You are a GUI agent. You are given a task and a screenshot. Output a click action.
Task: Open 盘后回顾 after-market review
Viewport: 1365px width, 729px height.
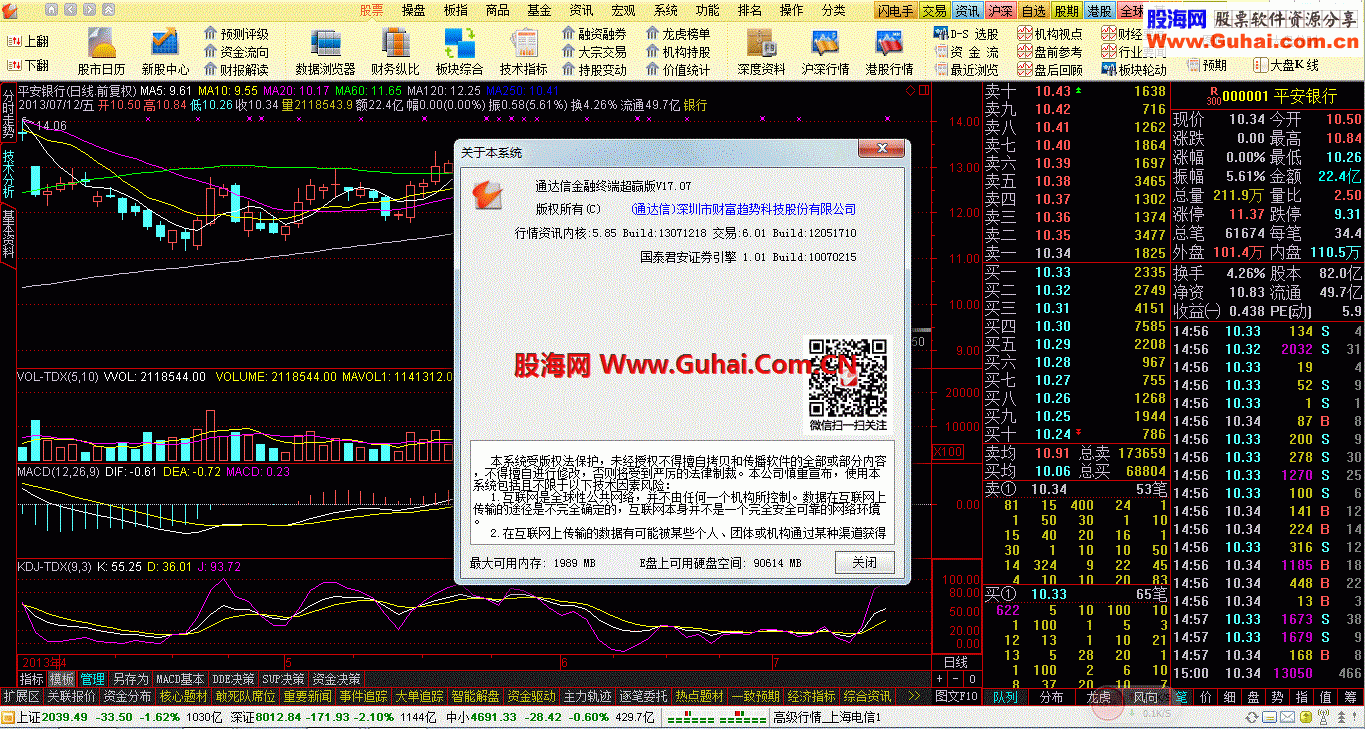pyautogui.click(x=1050, y=70)
